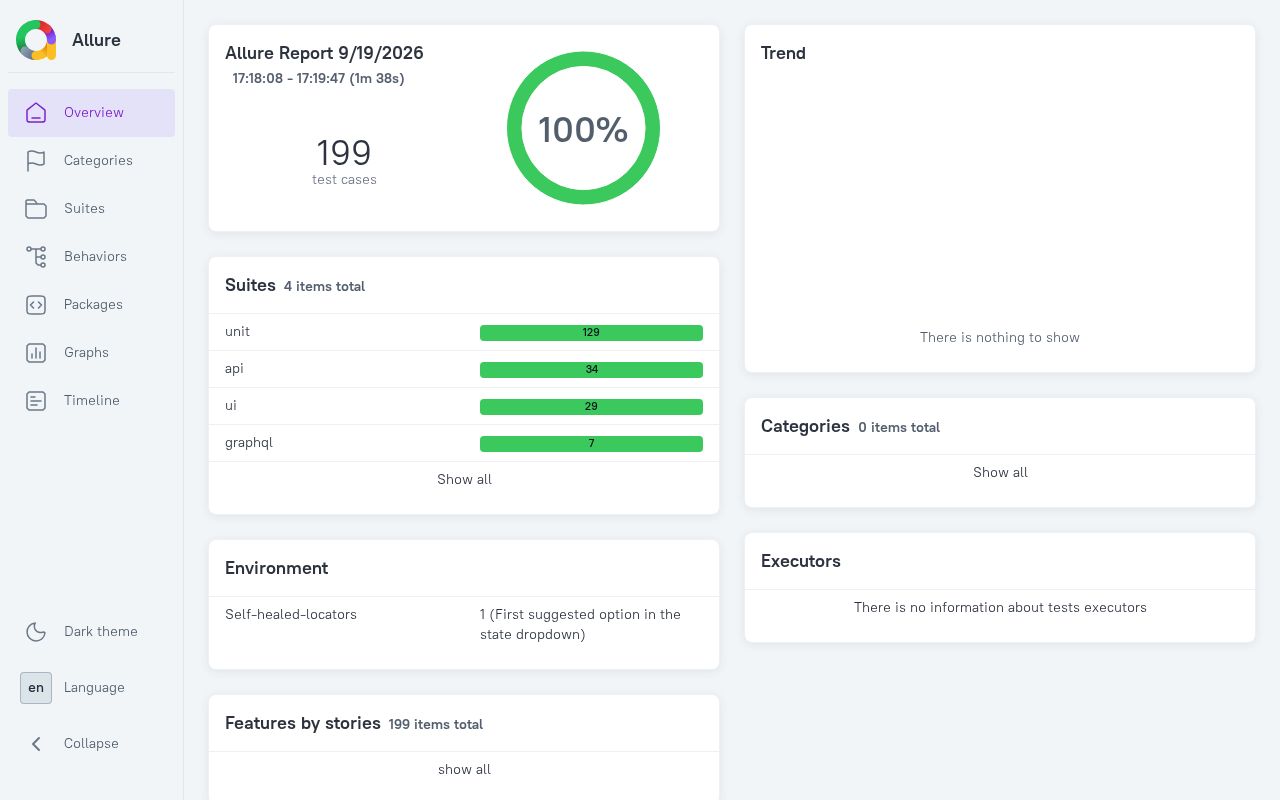Open the Packages menu label
This screenshot has width=1280, height=800.
point(93,304)
